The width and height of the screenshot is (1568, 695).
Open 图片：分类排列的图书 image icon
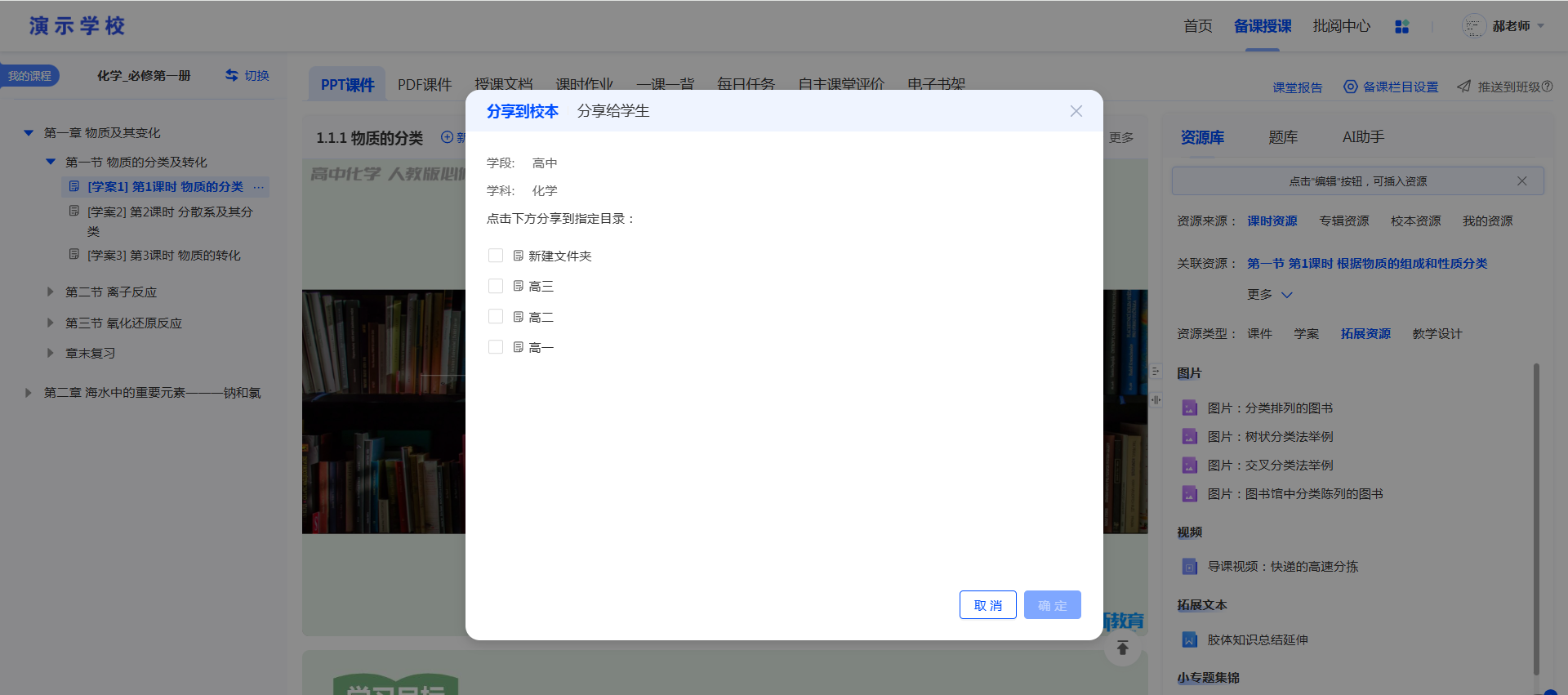pyautogui.click(x=1190, y=408)
